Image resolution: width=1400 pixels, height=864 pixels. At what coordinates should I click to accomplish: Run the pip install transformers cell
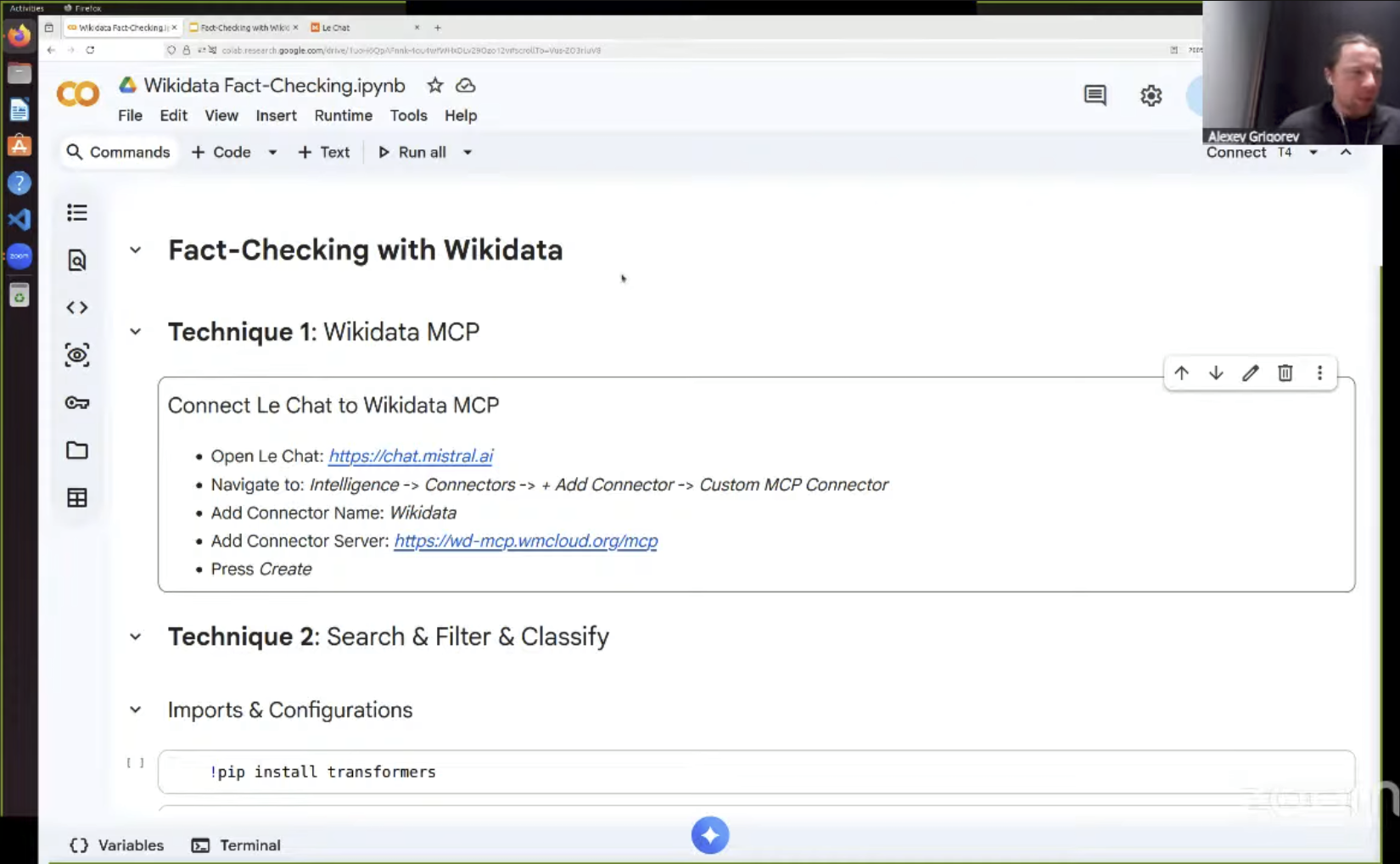pos(135,763)
